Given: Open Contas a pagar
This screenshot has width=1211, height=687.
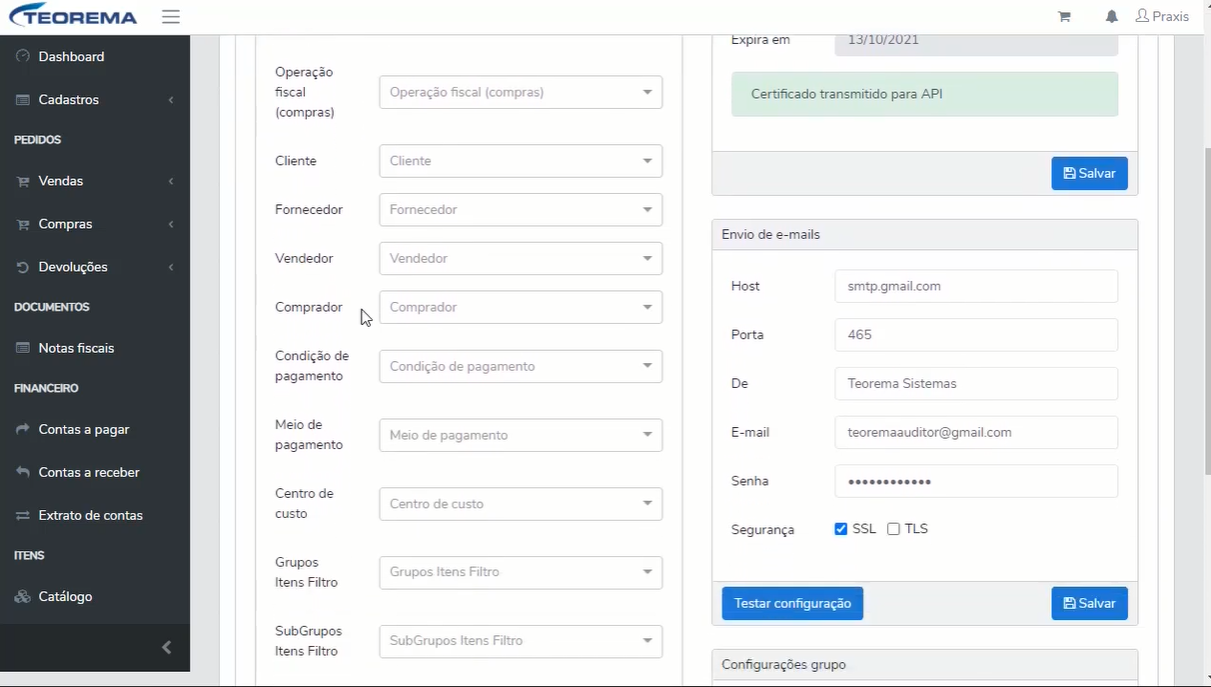Looking at the screenshot, I should click(84, 429).
